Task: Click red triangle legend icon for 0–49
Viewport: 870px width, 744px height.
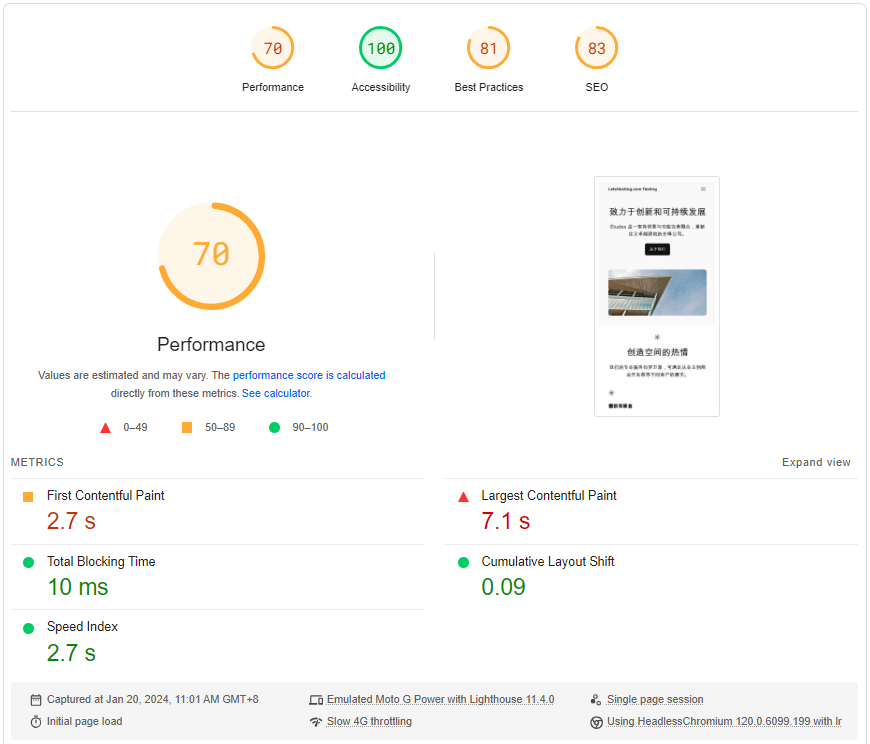Action: coord(105,428)
